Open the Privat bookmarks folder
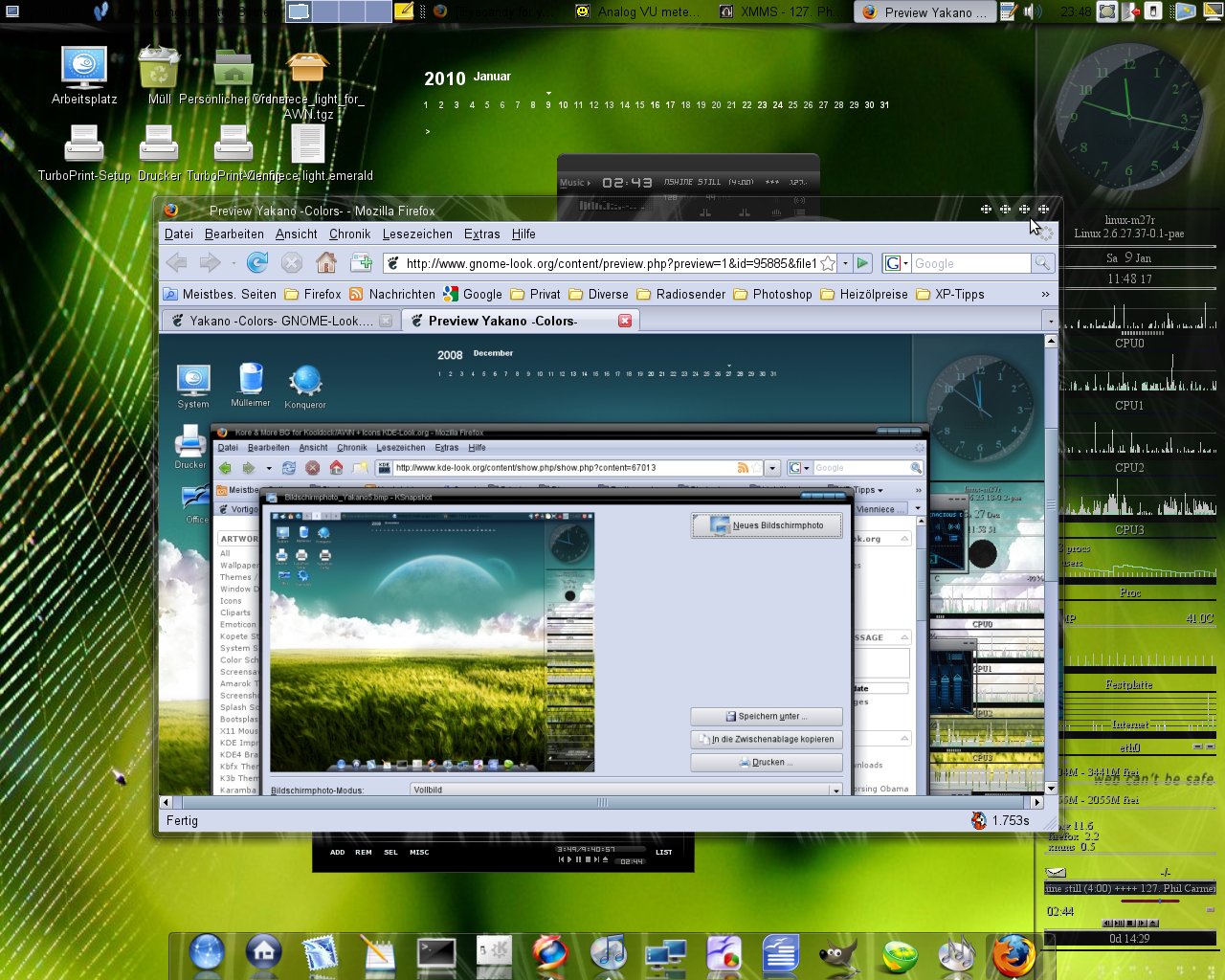Viewport: 1225px width, 980px height. (536, 294)
